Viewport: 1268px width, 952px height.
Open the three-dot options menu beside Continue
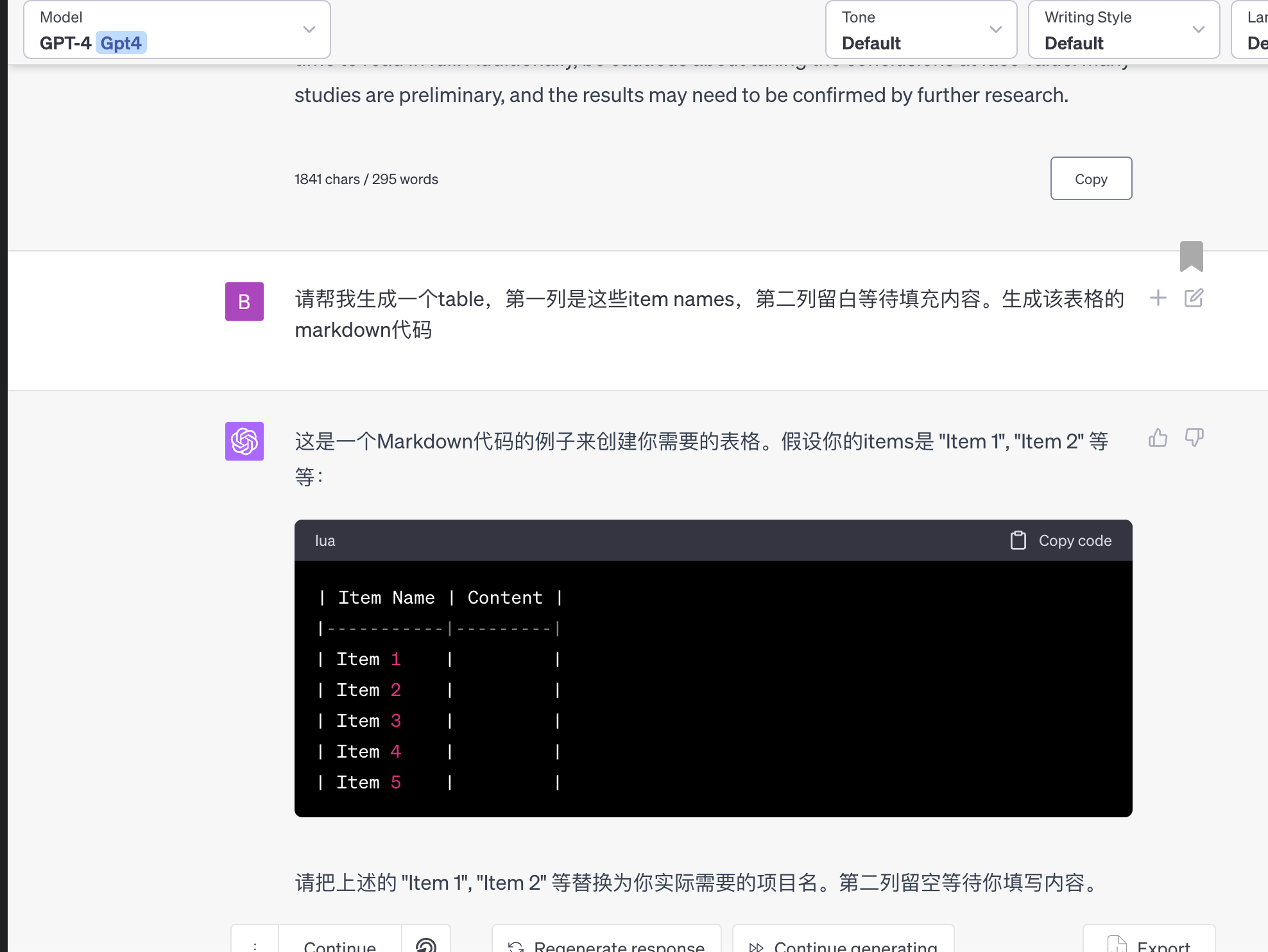coord(256,945)
